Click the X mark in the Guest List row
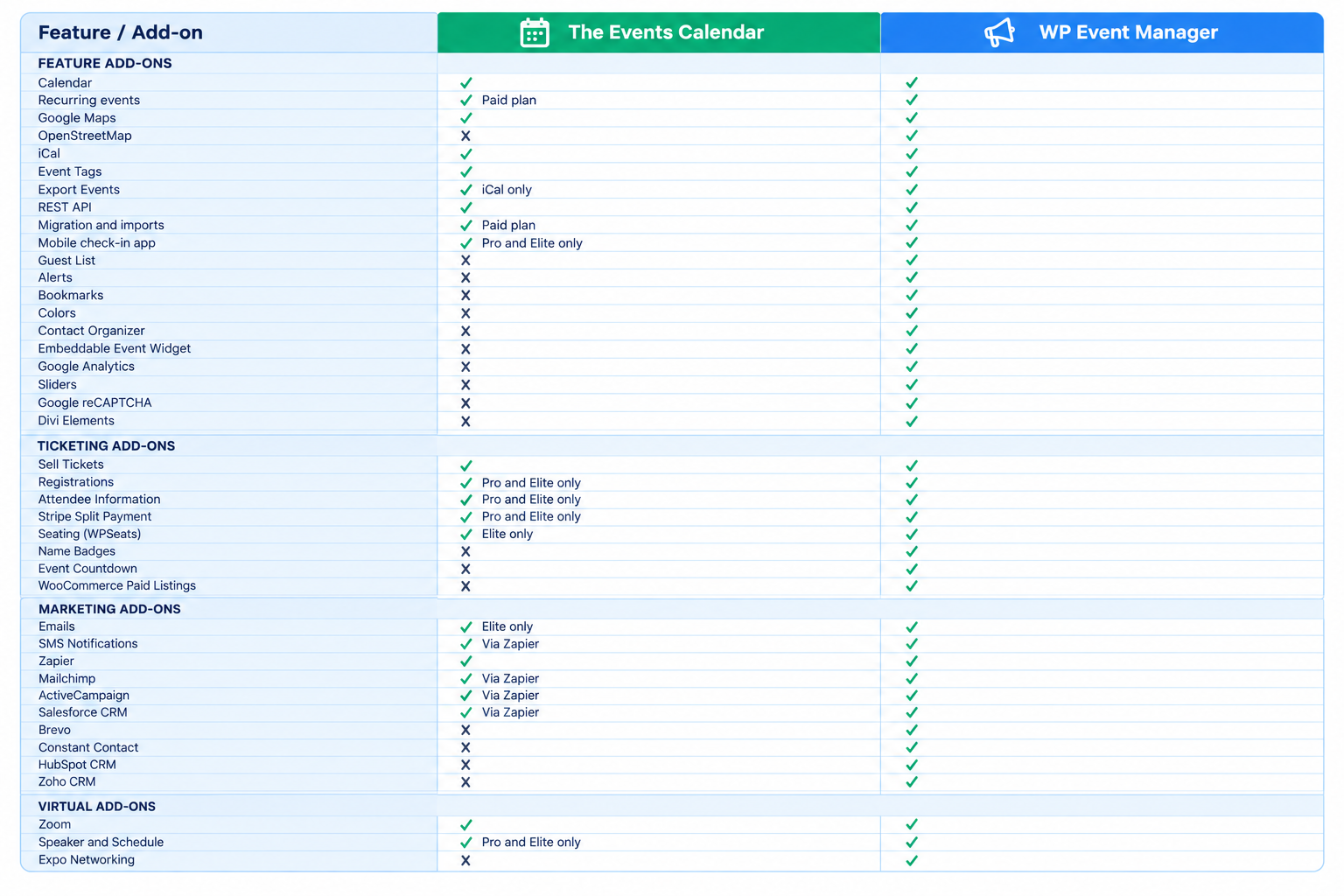Image resolution: width=1344 pixels, height=896 pixels. pos(465,261)
